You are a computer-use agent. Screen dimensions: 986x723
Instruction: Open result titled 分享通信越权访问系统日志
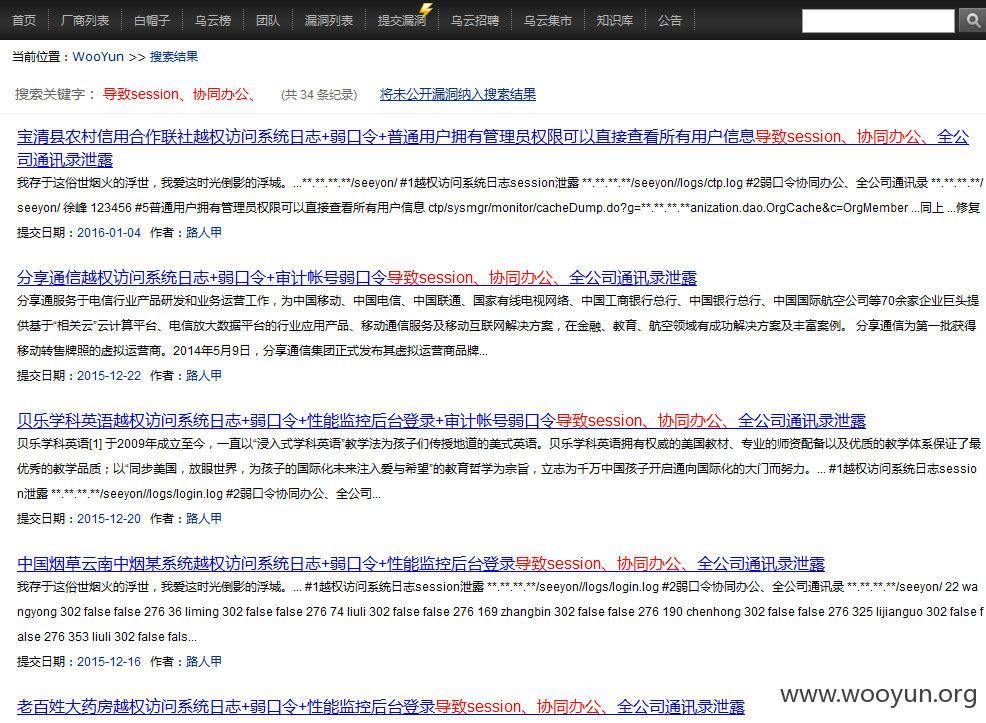pyautogui.click(x=357, y=277)
